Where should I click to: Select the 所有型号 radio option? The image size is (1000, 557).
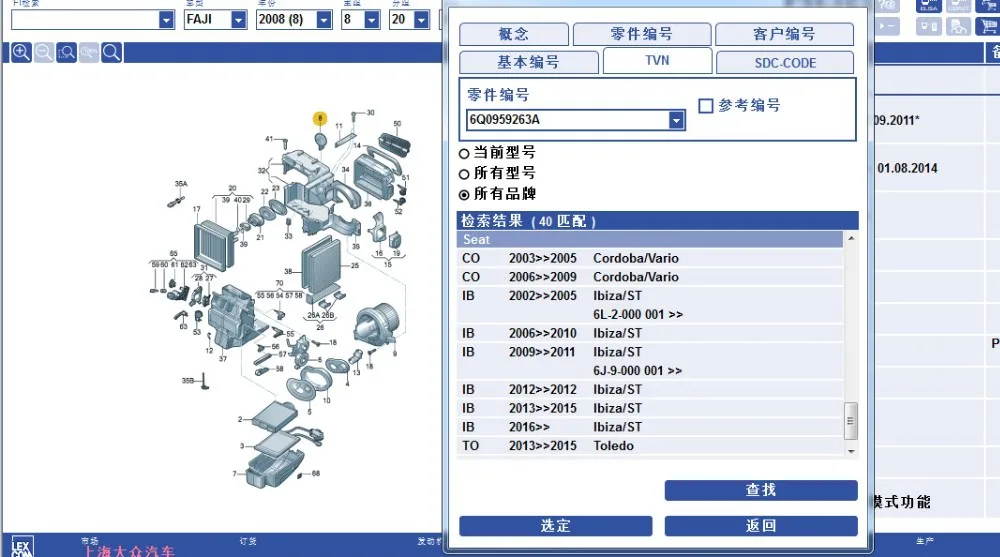464,174
